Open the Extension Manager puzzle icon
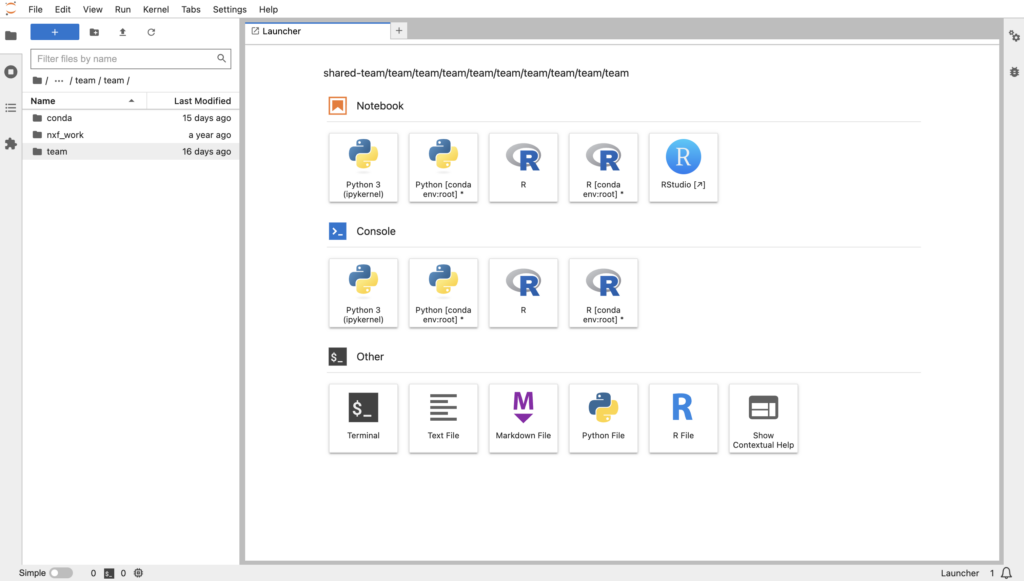The height and width of the screenshot is (581, 1024). tap(11, 144)
